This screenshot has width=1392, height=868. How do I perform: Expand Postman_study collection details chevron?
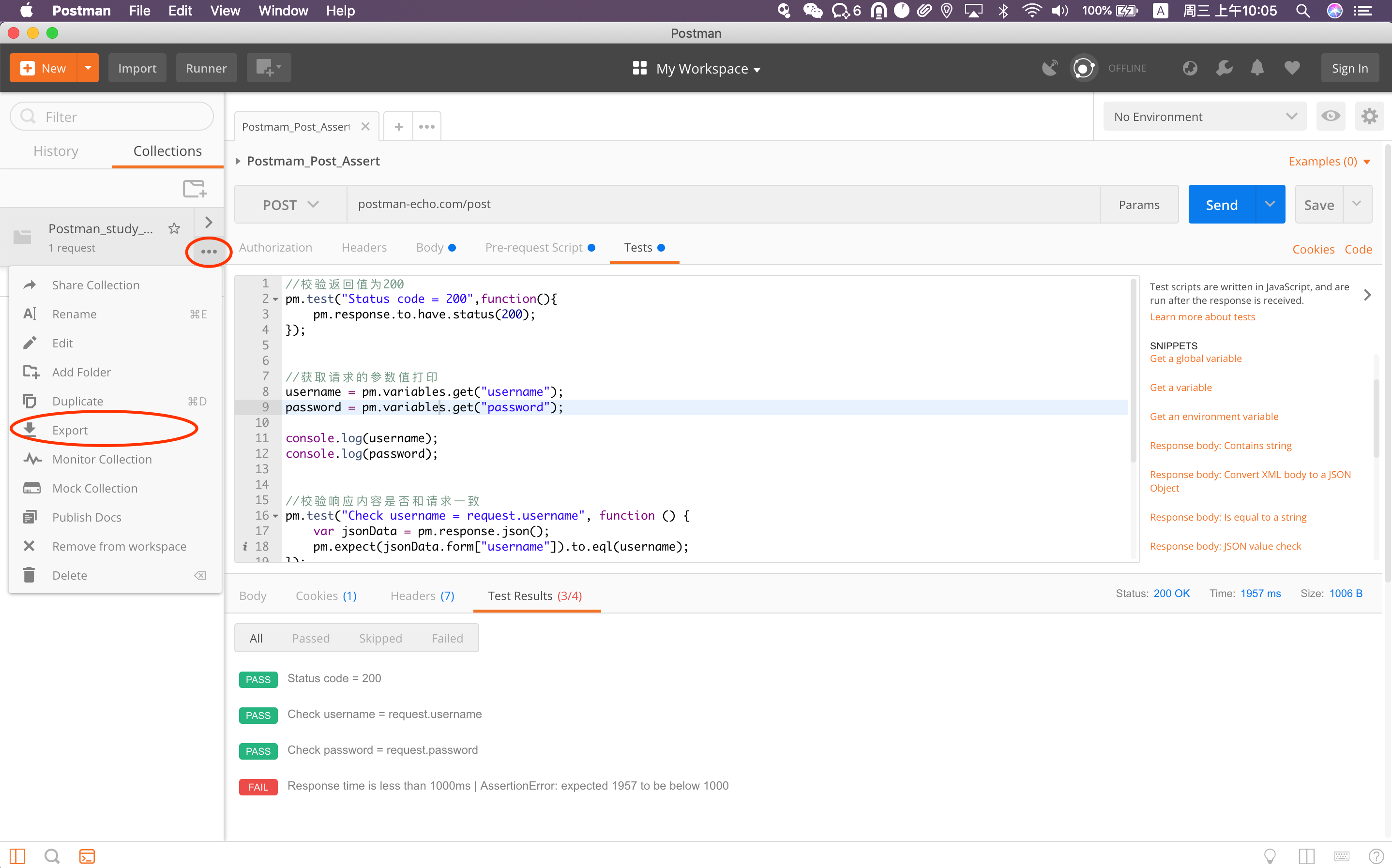tap(209, 222)
